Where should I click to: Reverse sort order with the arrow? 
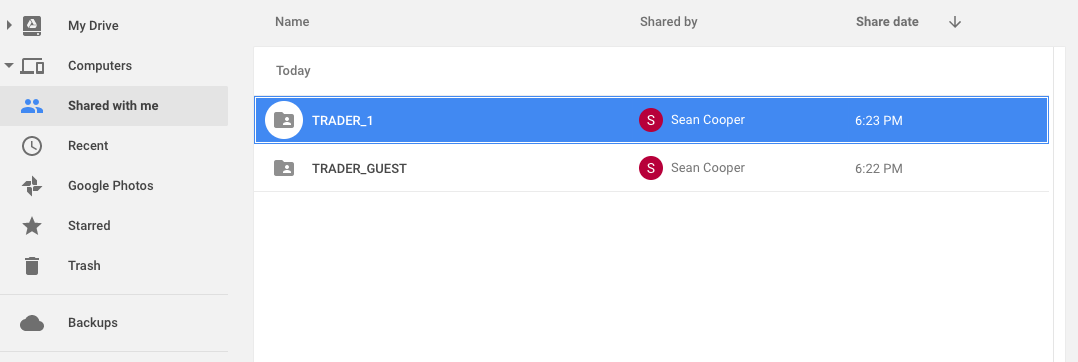[x=954, y=22]
